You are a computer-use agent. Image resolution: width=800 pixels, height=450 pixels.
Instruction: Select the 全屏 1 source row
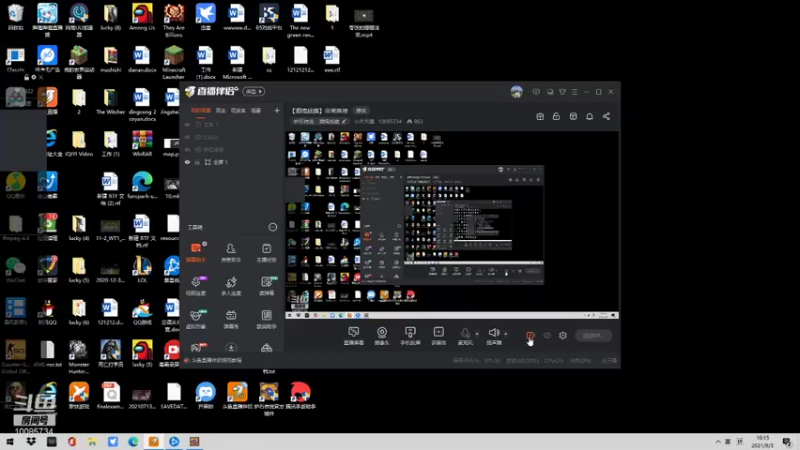(232, 162)
